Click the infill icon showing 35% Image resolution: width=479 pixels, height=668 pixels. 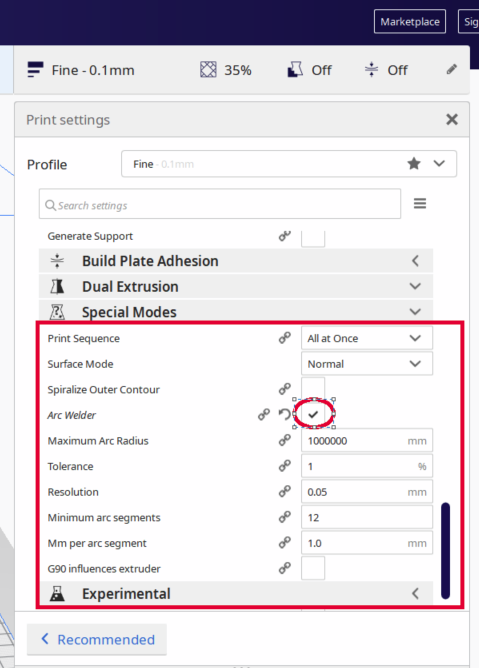pyautogui.click(x=208, y=69)
